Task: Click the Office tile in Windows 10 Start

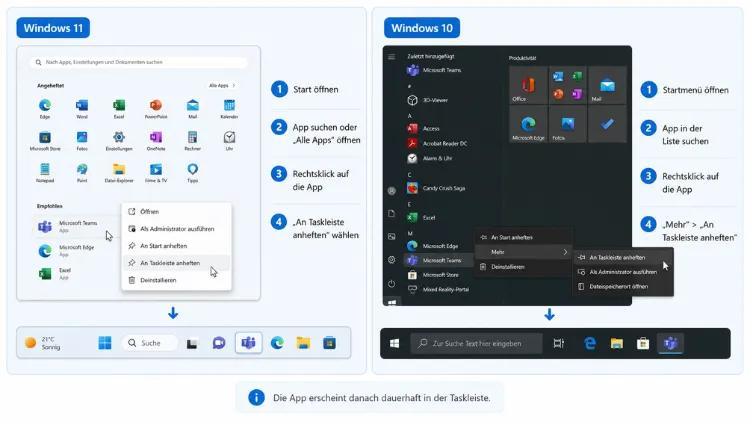Action: point(528,85)
